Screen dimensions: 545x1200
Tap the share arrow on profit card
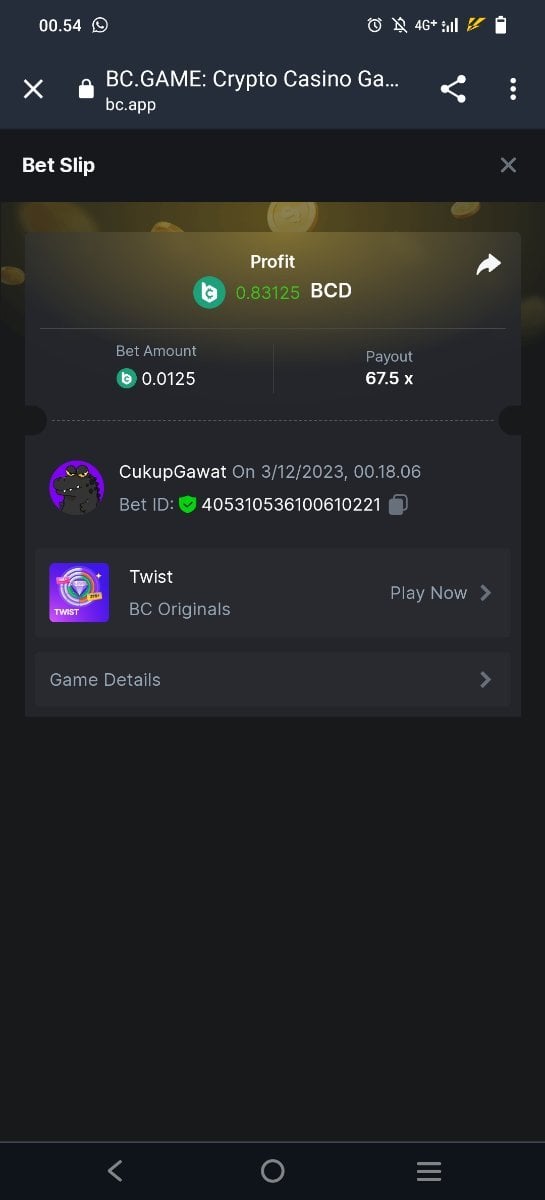(488, 264)
